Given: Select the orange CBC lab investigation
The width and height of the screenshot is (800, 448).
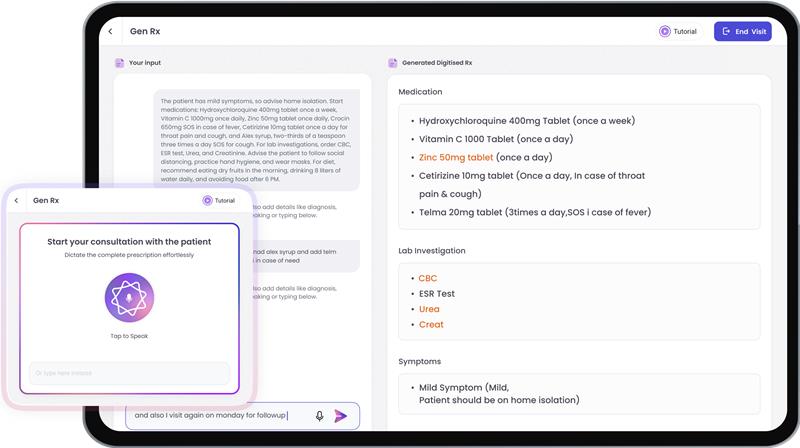Looking at the screenshot, I should click(427, 278).
